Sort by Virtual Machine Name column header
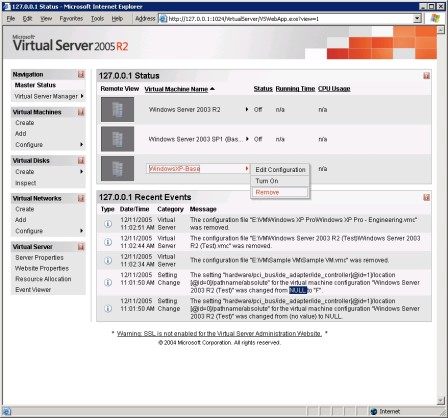 click(x=176, y=89)
